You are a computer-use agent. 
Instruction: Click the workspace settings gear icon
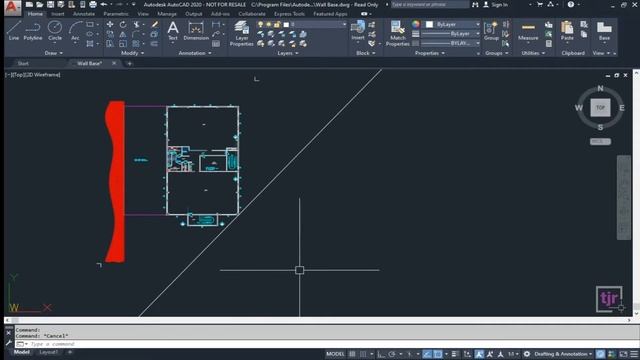[527, 354]
